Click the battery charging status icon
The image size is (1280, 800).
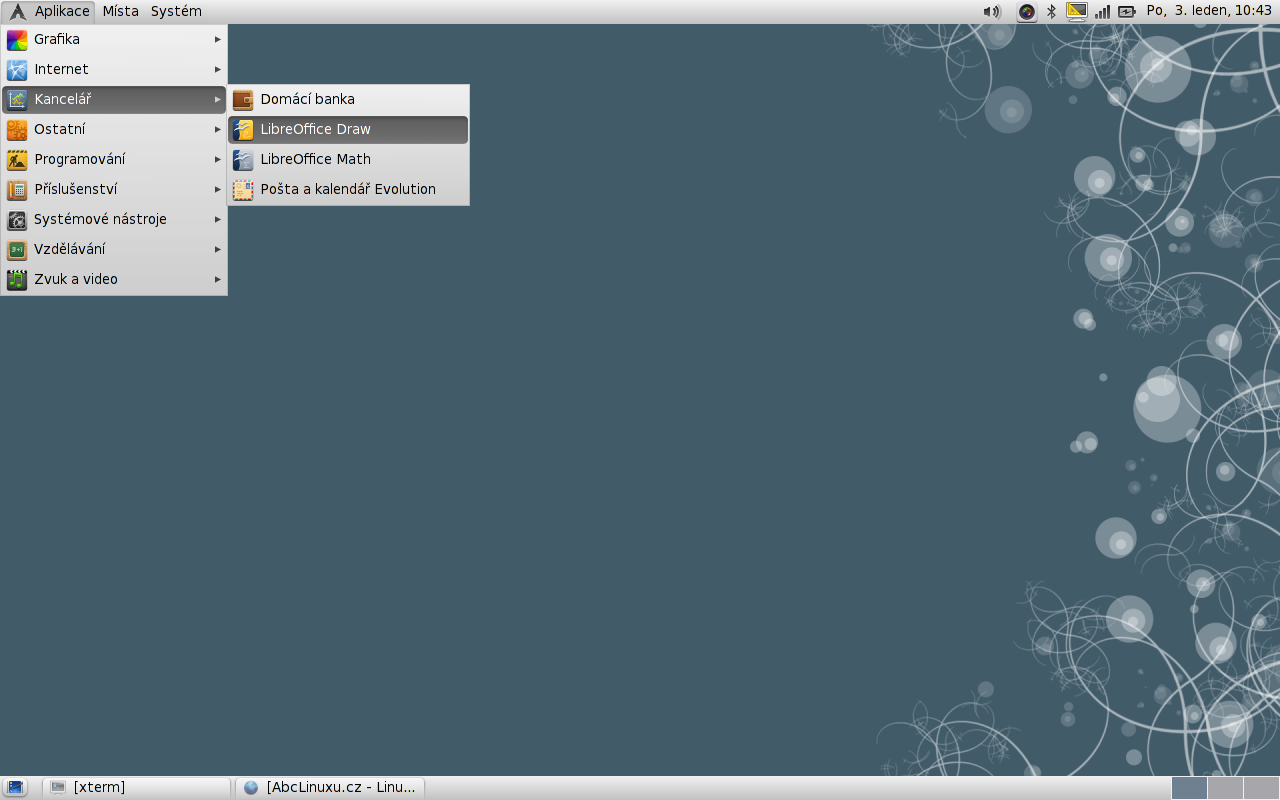click(1127, 12)
